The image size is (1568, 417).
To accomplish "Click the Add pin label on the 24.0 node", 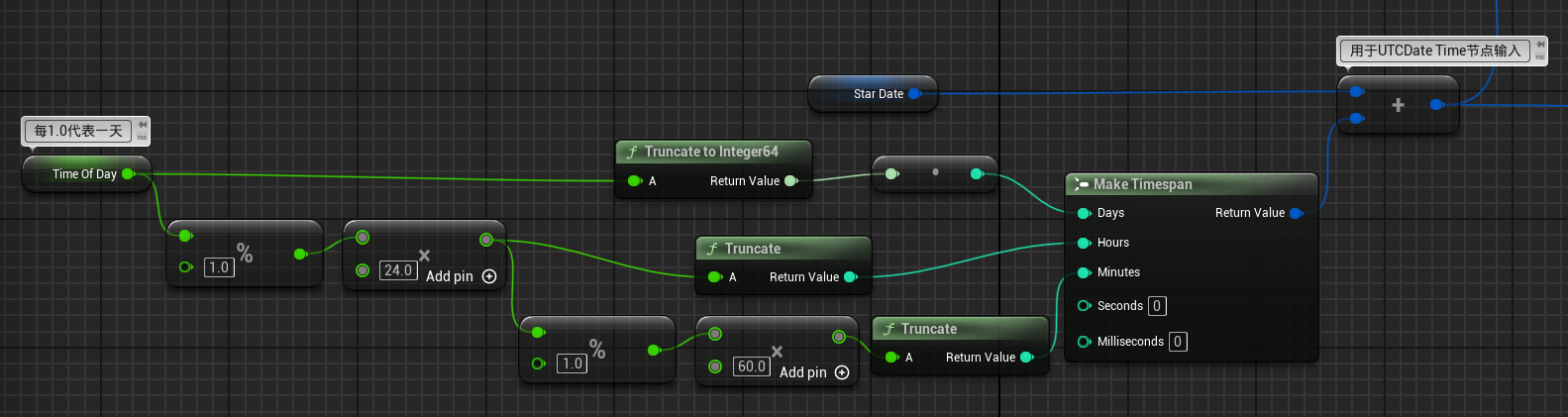I will tap(450, 276).
